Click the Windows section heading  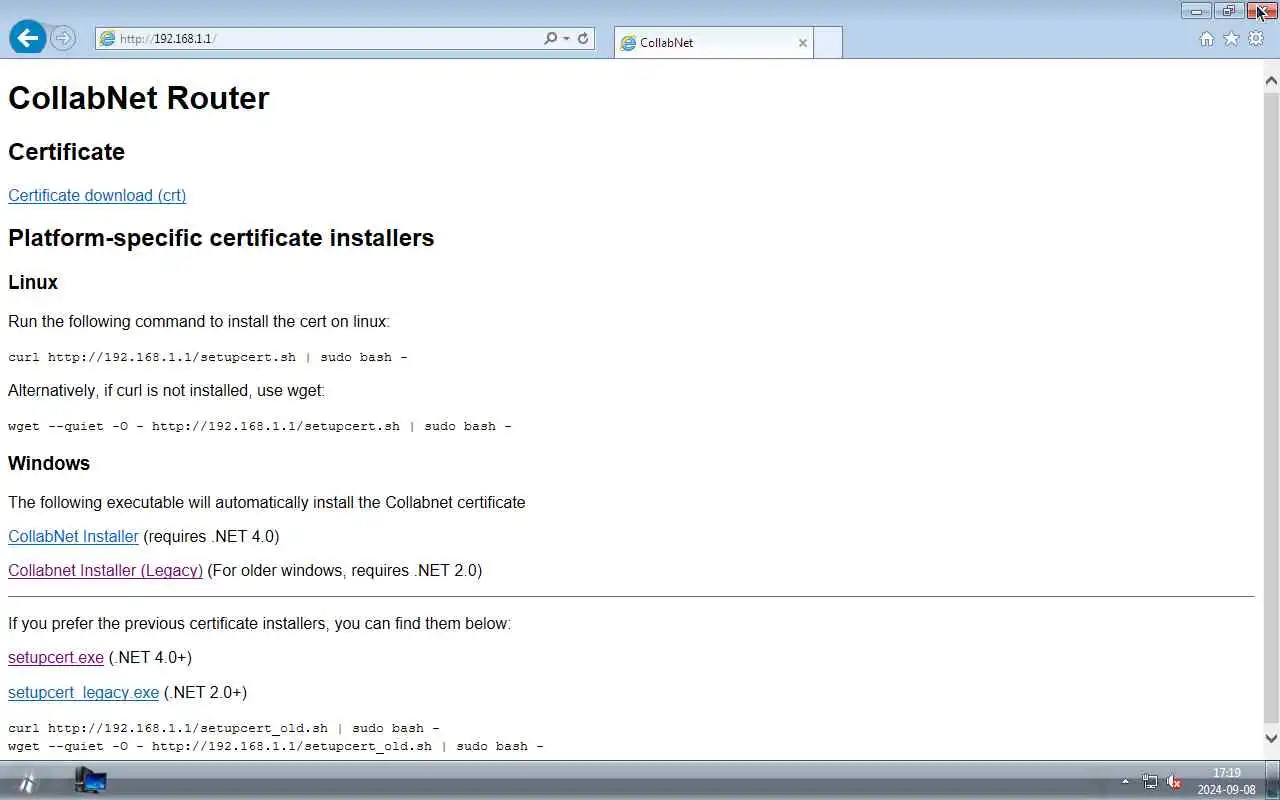point(49,463)
